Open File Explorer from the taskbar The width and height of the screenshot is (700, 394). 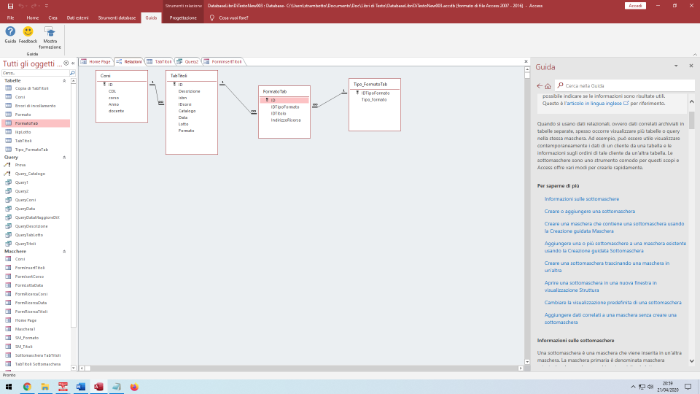(45, 387)
